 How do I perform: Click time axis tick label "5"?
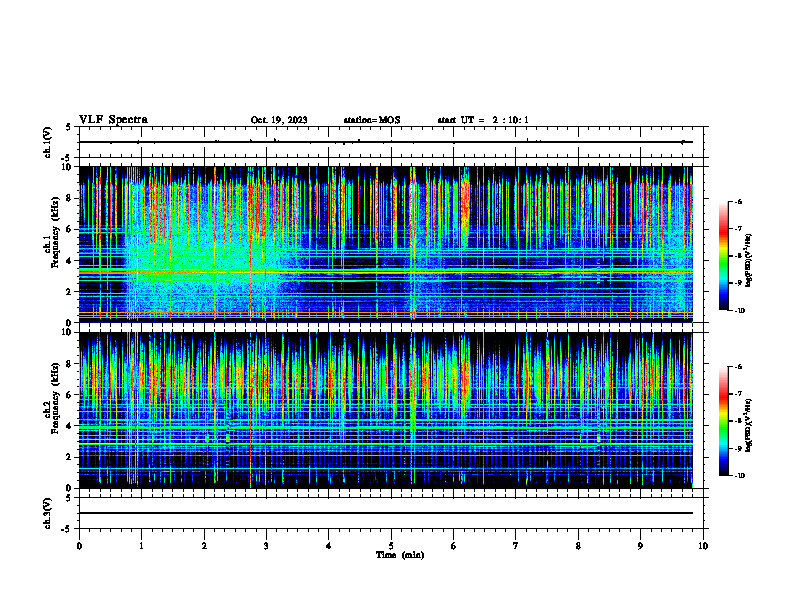point(391,546)
